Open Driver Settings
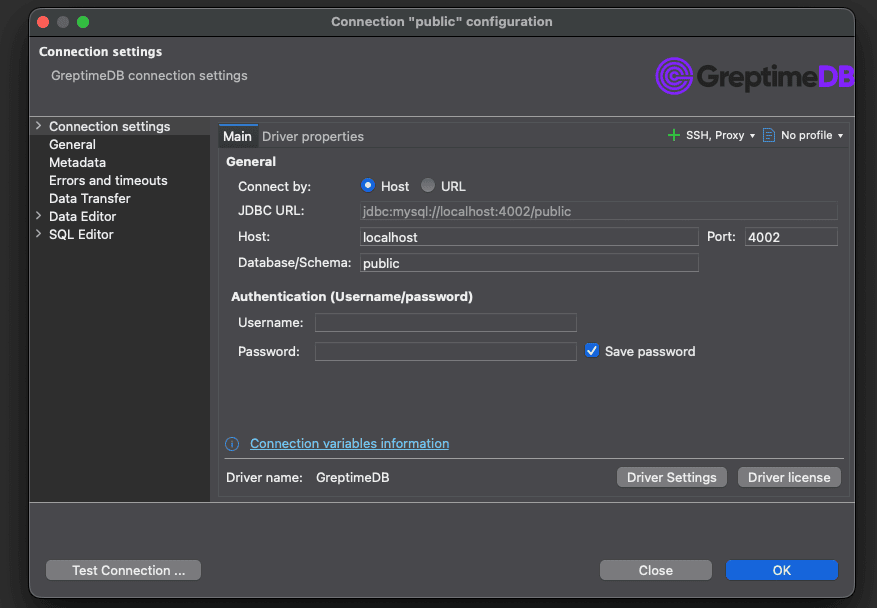Viewport: 877px width, 608px height. [x=671, y=477]
